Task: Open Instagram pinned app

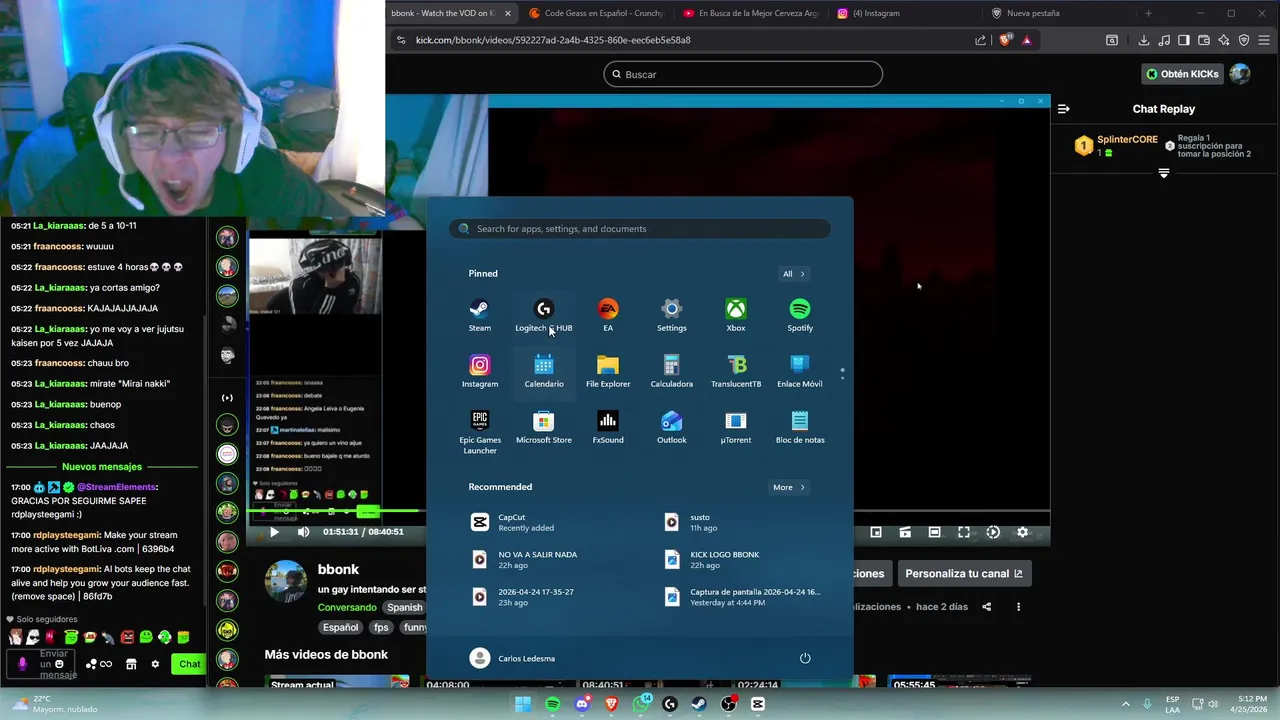Action: point(480,371)
